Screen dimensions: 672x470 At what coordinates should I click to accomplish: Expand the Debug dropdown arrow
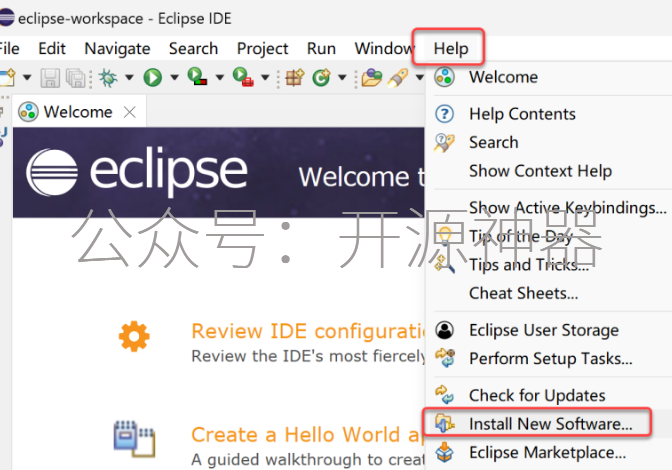129,78
